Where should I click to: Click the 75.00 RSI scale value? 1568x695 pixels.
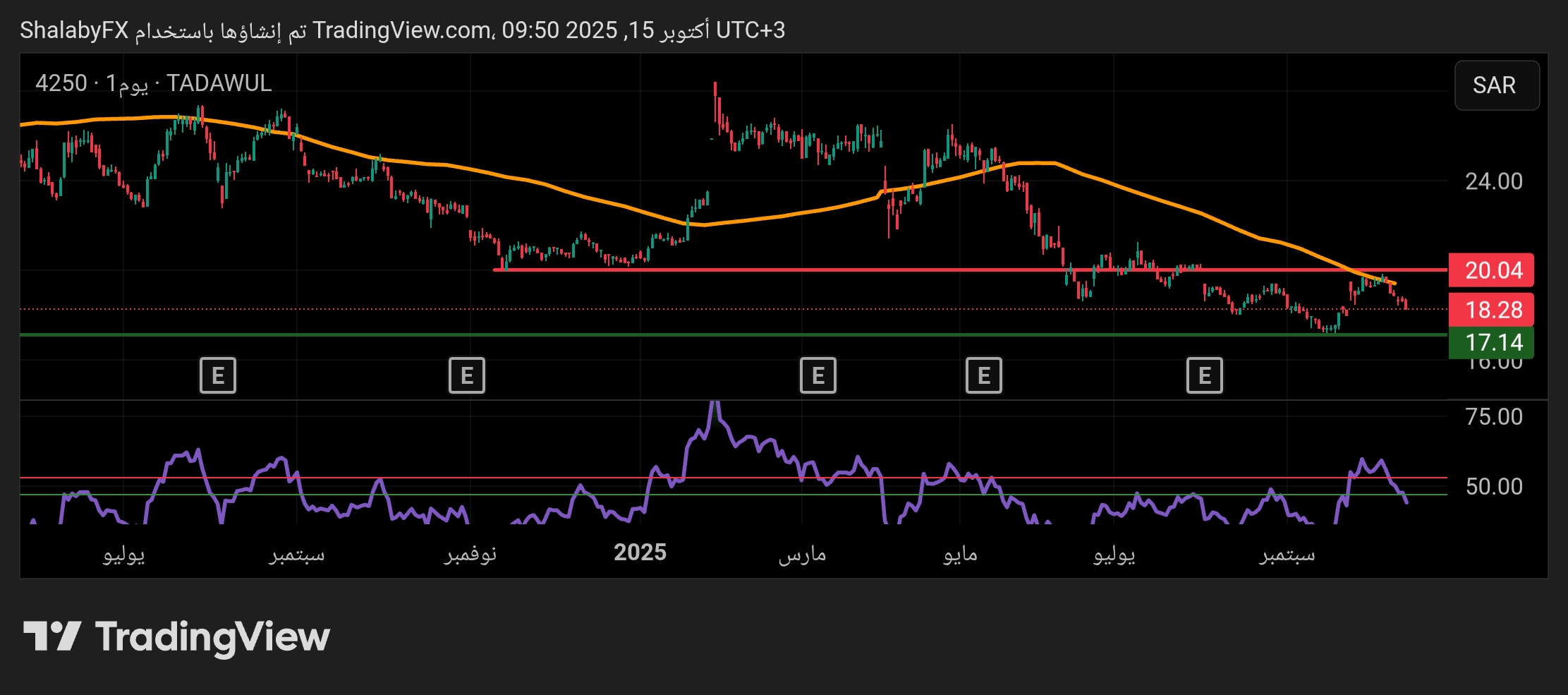pyautogui.click(x=1493, y=417)
